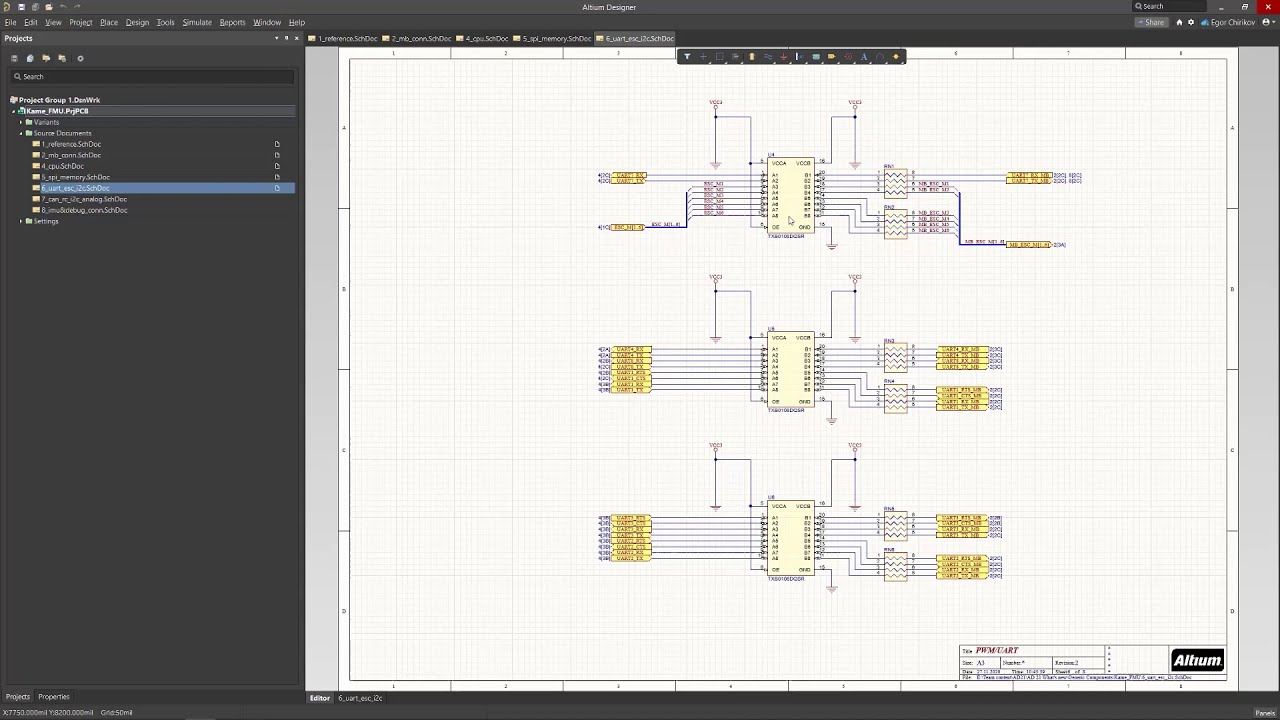Screen dimensions: 1280x720
Task: Place a GND power port from the toolbar
Action: point(783,56)
